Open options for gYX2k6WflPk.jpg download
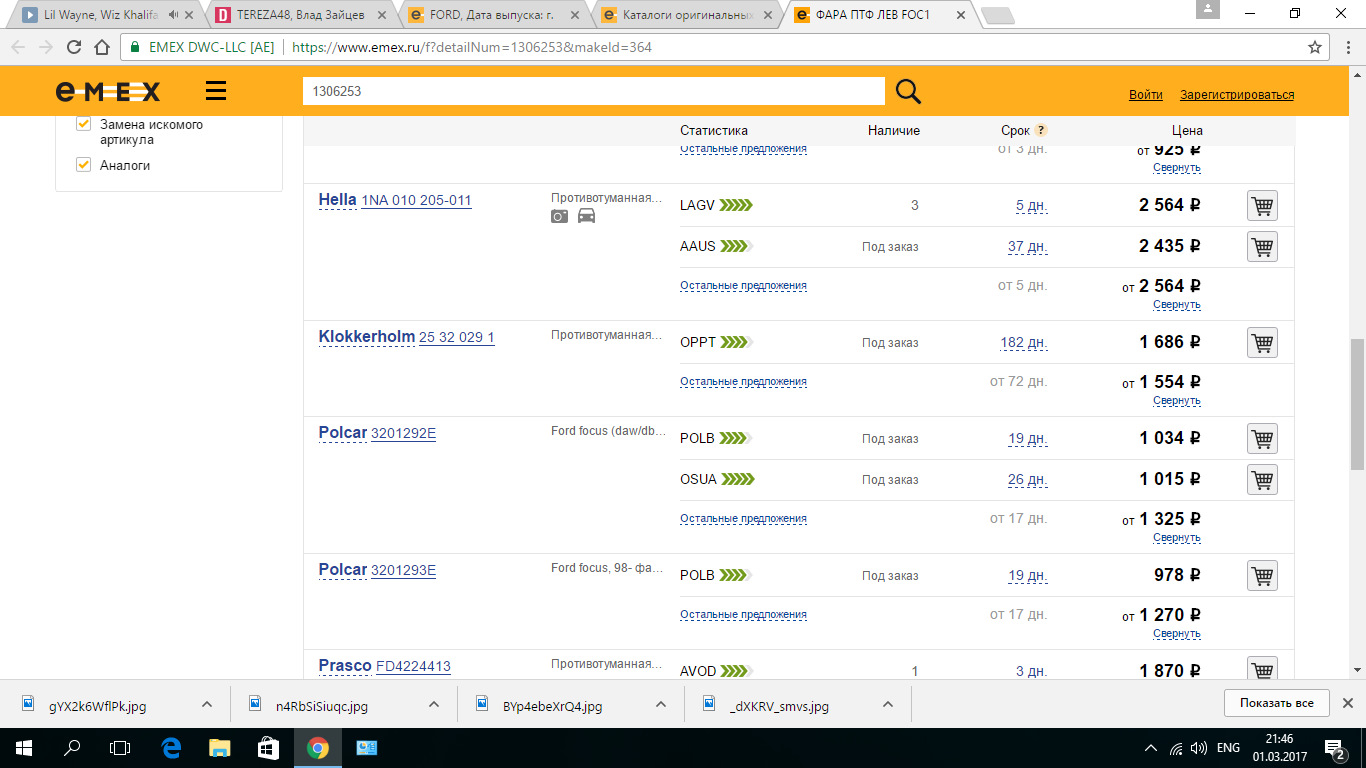The height and width of the screenshot is (768, 1366). point(207,705)
